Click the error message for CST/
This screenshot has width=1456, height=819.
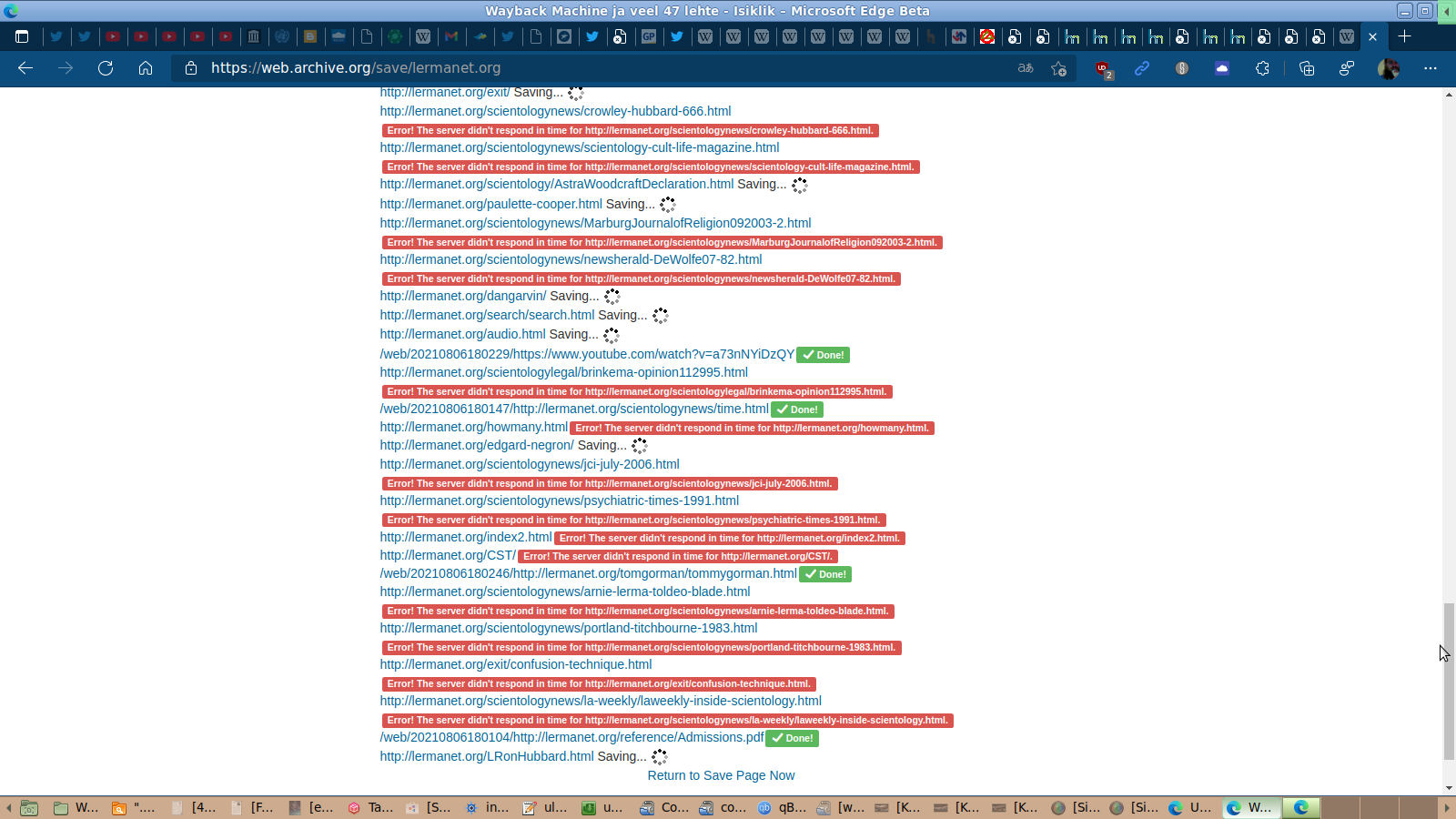678,556
